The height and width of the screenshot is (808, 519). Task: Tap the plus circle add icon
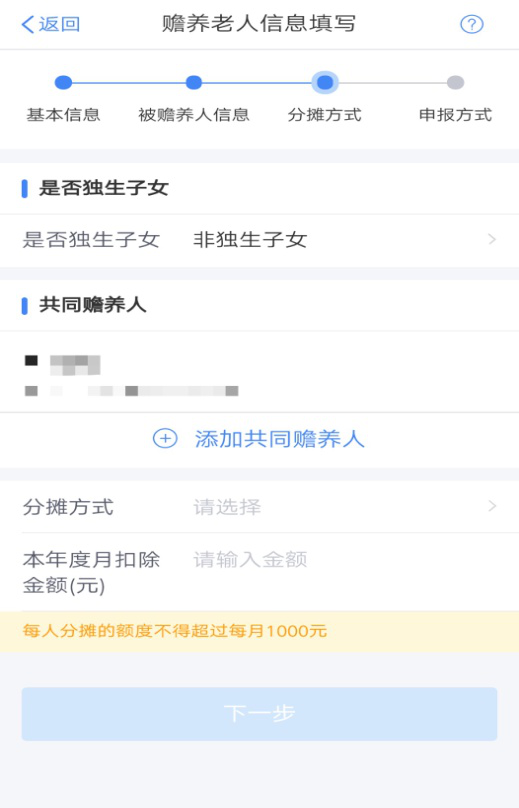165,439
